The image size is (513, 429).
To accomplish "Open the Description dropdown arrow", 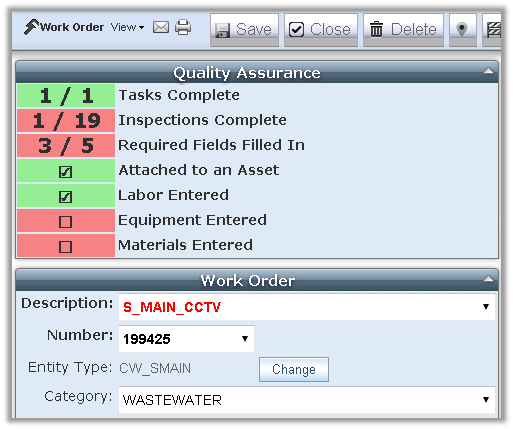I will coord(486,307).
